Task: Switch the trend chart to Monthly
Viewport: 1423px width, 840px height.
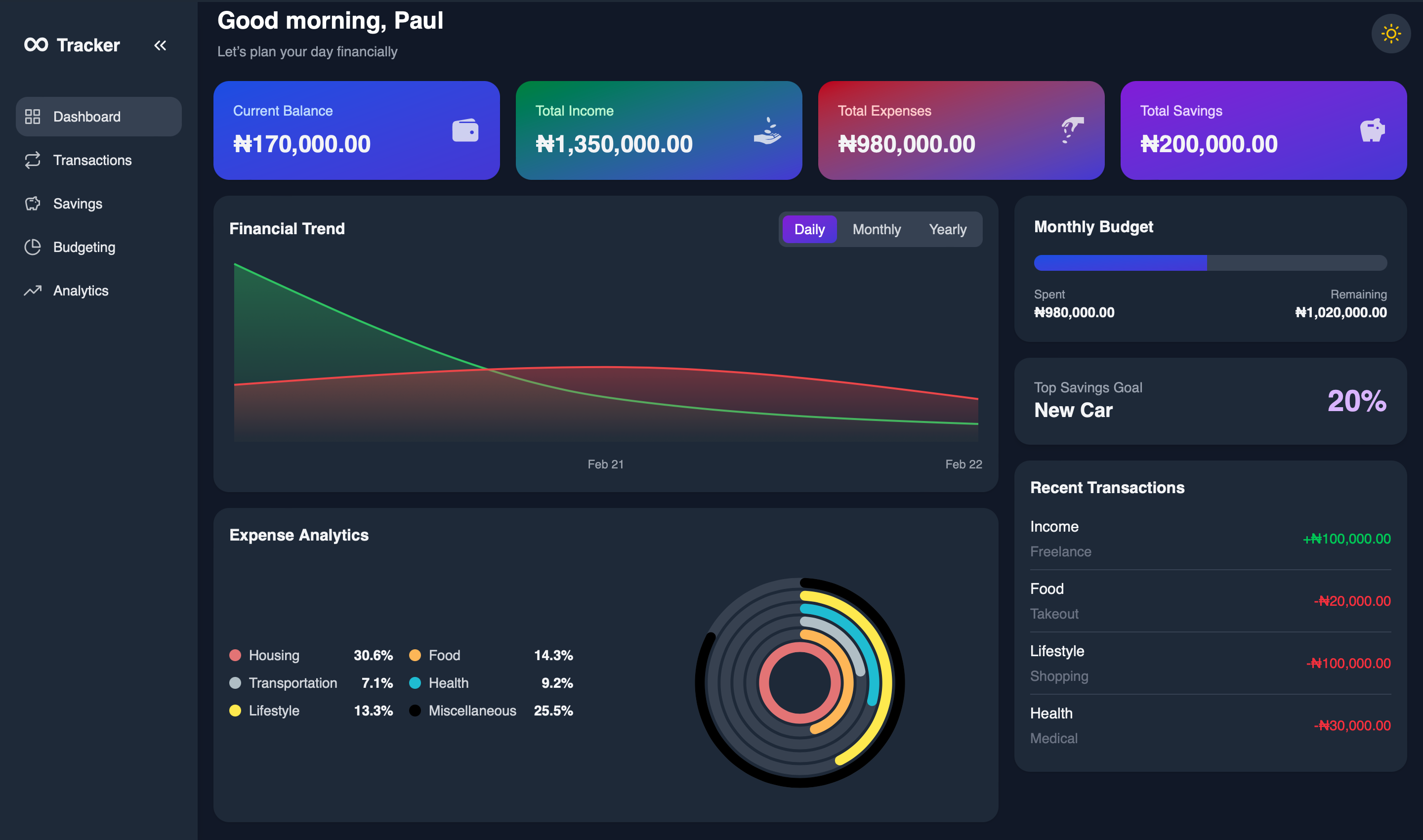Action: click(x=877, y=229)
